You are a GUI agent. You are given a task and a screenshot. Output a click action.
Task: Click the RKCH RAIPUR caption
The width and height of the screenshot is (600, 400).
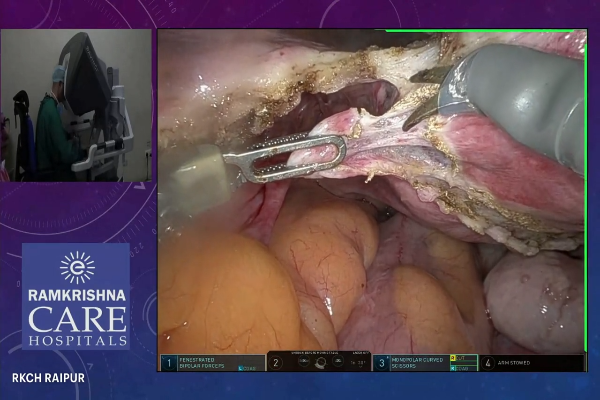coord(48,378)
